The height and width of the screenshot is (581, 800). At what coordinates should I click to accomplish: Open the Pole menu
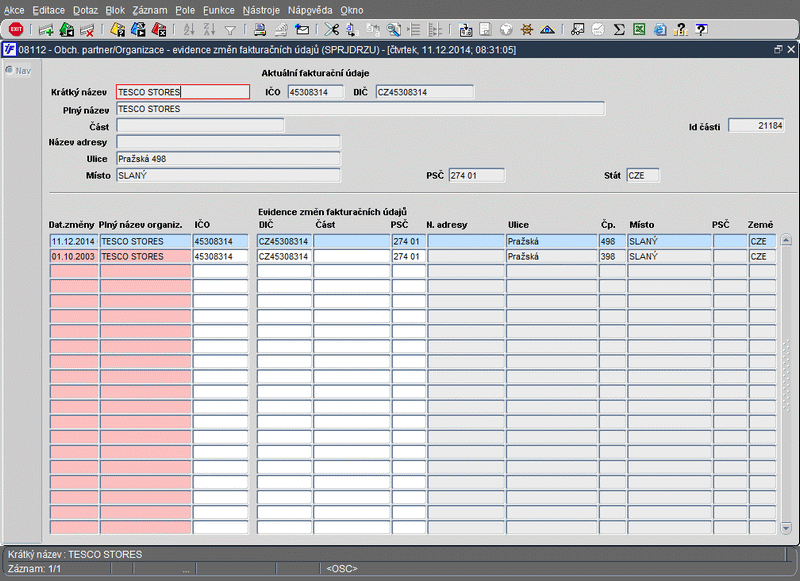tap(185, 10)
